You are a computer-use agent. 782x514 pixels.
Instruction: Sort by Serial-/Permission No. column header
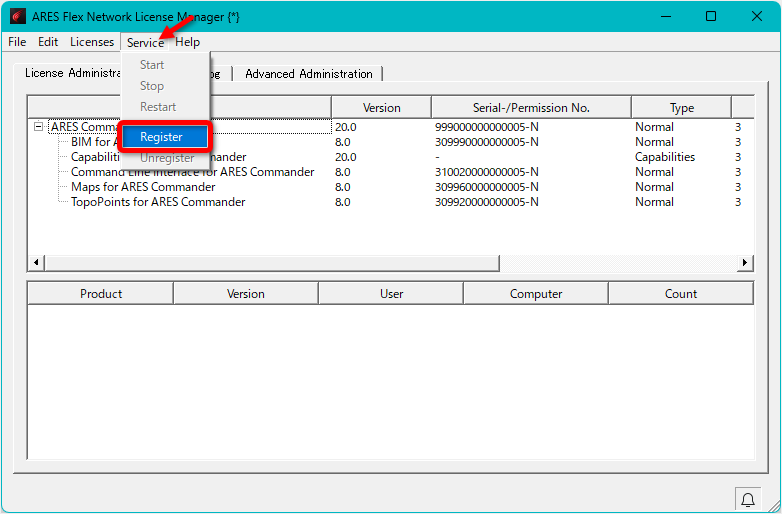[x=531, y=108]
